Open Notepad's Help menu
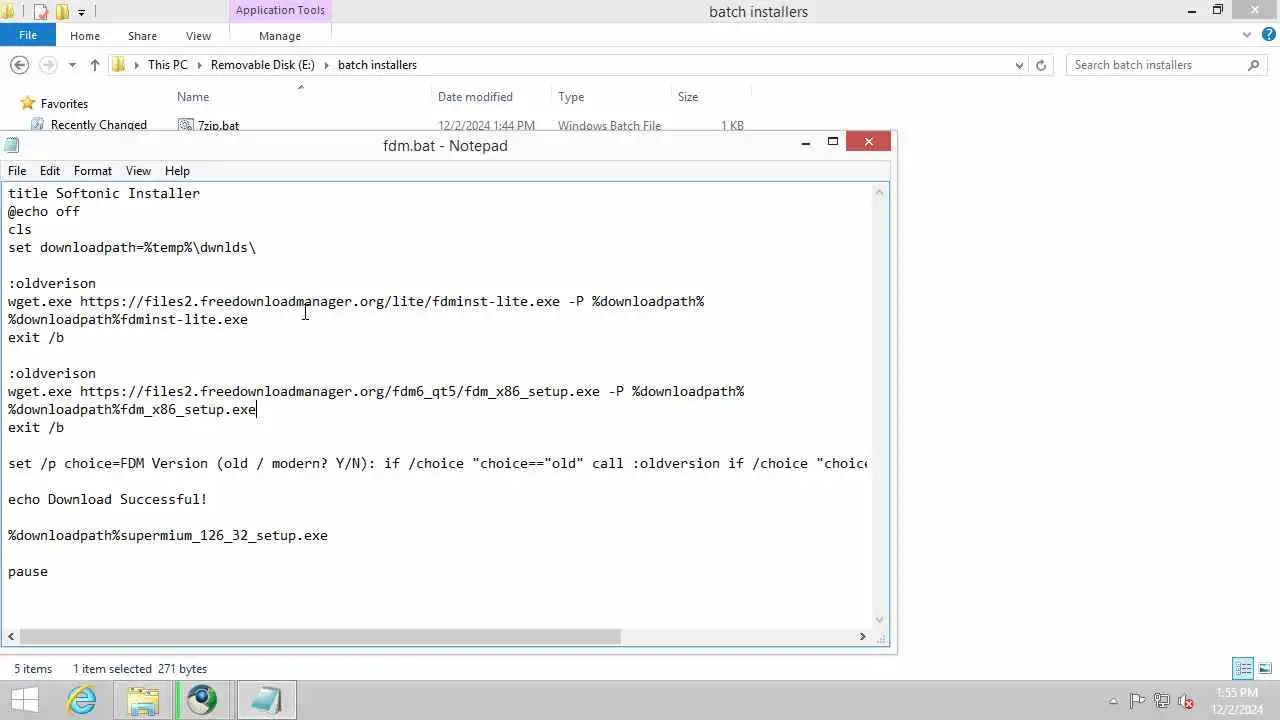The image size is (1280, 720). tap(177, 171)
